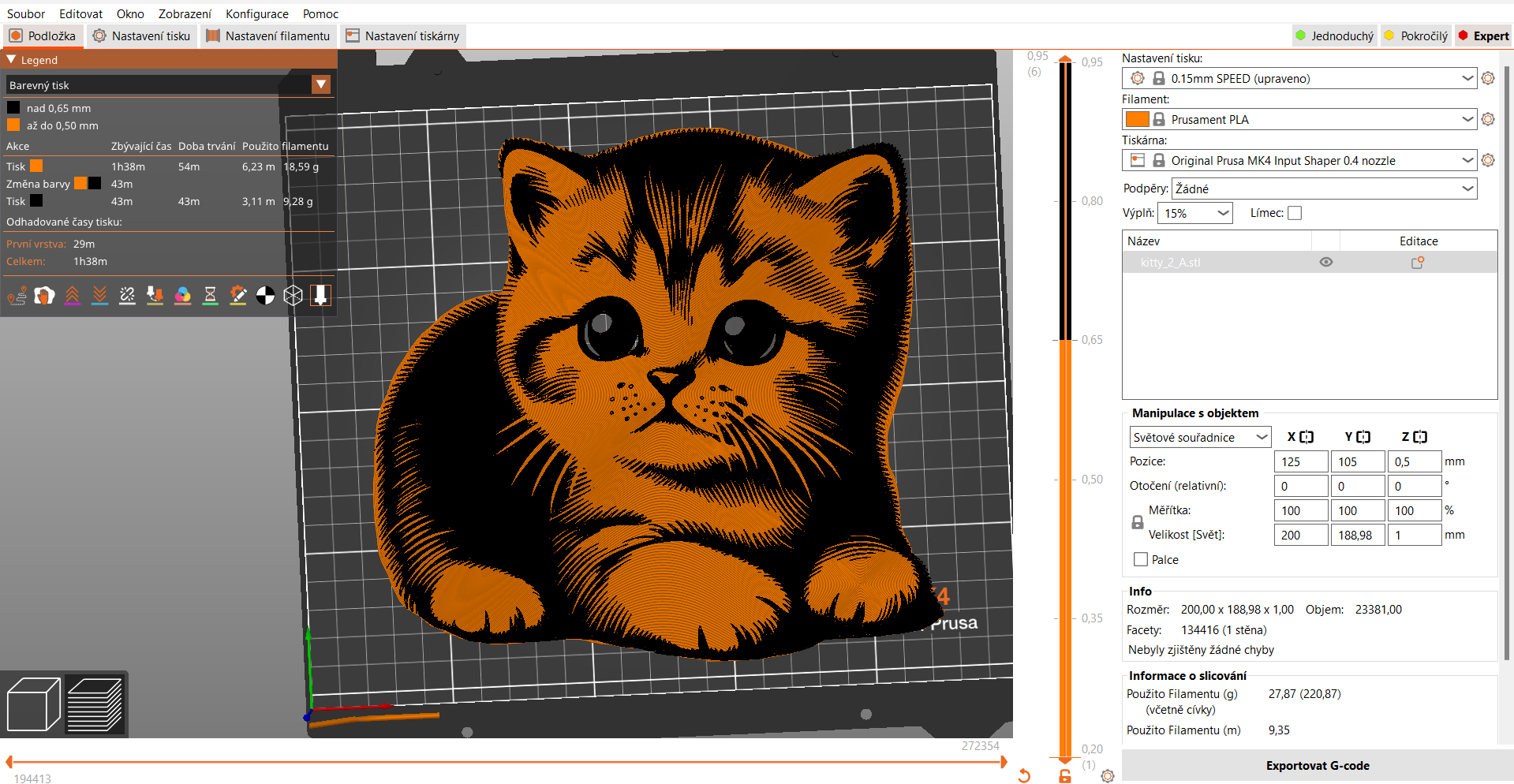Click the orange lock icon below layer slider
This screenshot has height=784, width=1514.
click(1065, 776)
